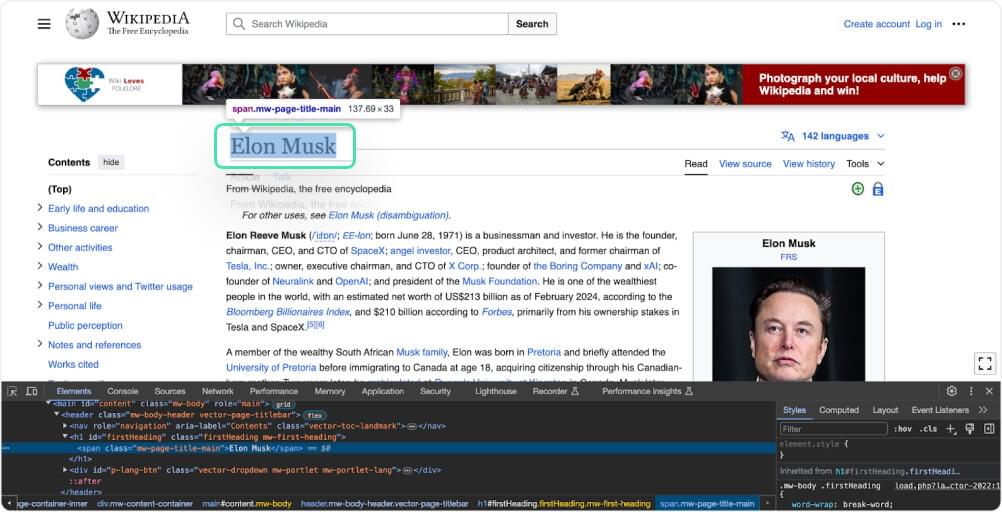Click the Create account link
Screen dimensions: 1002x512
877,24
